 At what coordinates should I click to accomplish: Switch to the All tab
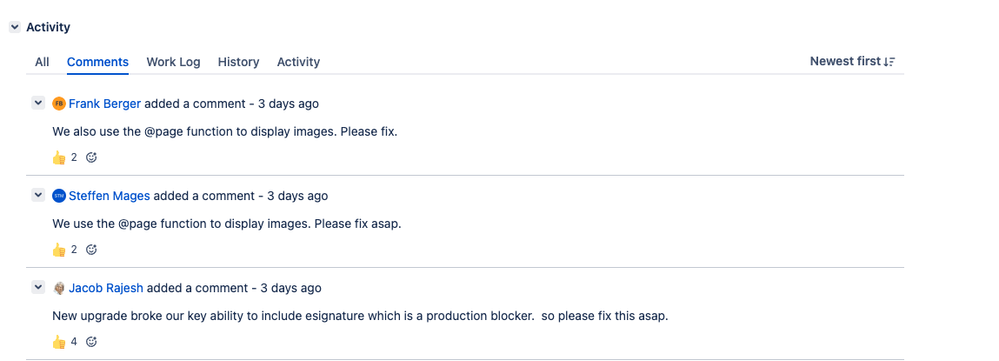coord(42,62)
